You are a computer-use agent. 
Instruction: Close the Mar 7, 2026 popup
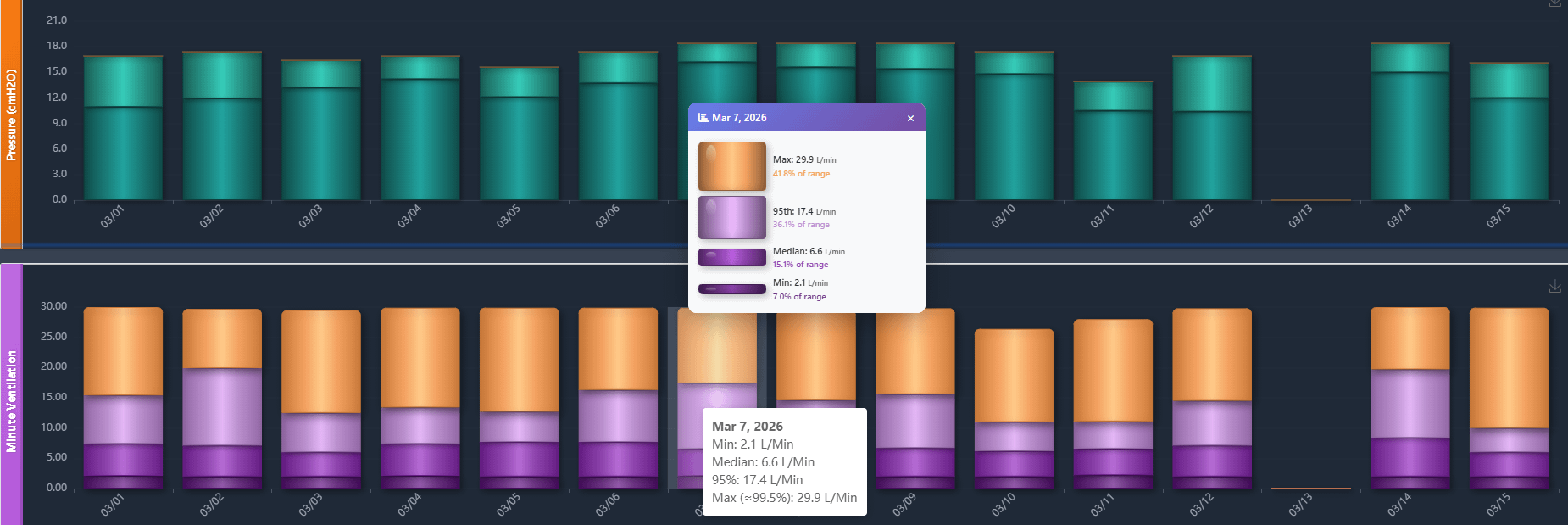[910, 119]
